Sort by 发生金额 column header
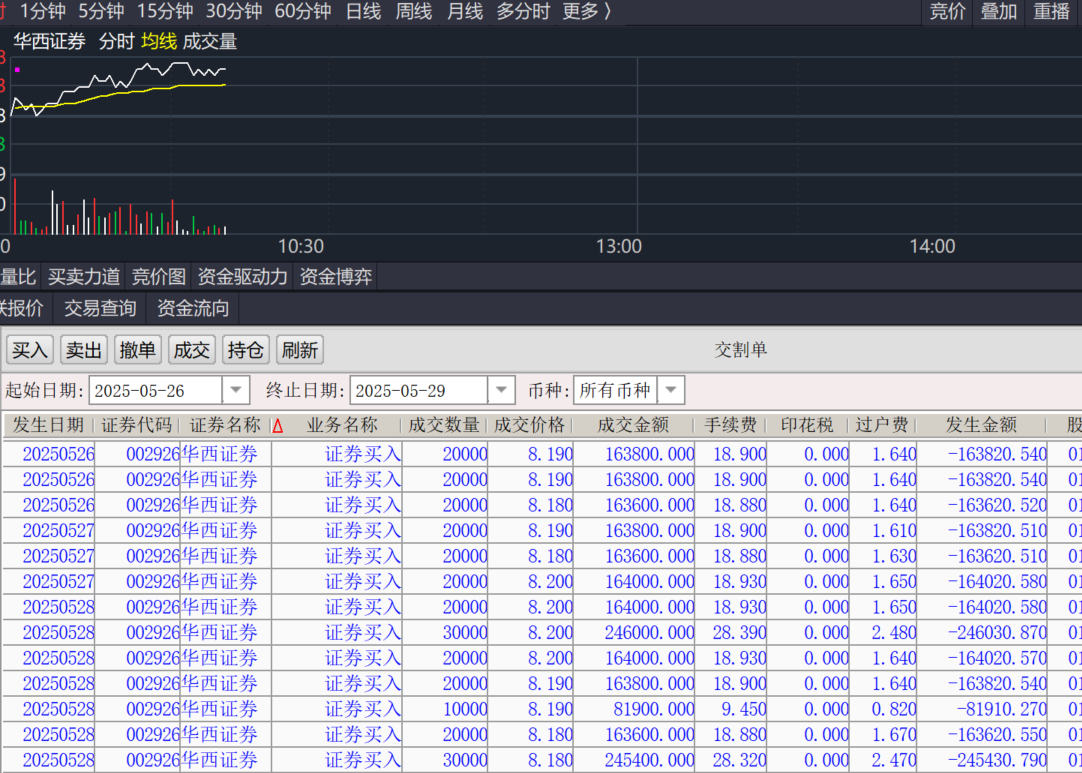Viewport: 1082px width, 773px height. pos(981,425)
